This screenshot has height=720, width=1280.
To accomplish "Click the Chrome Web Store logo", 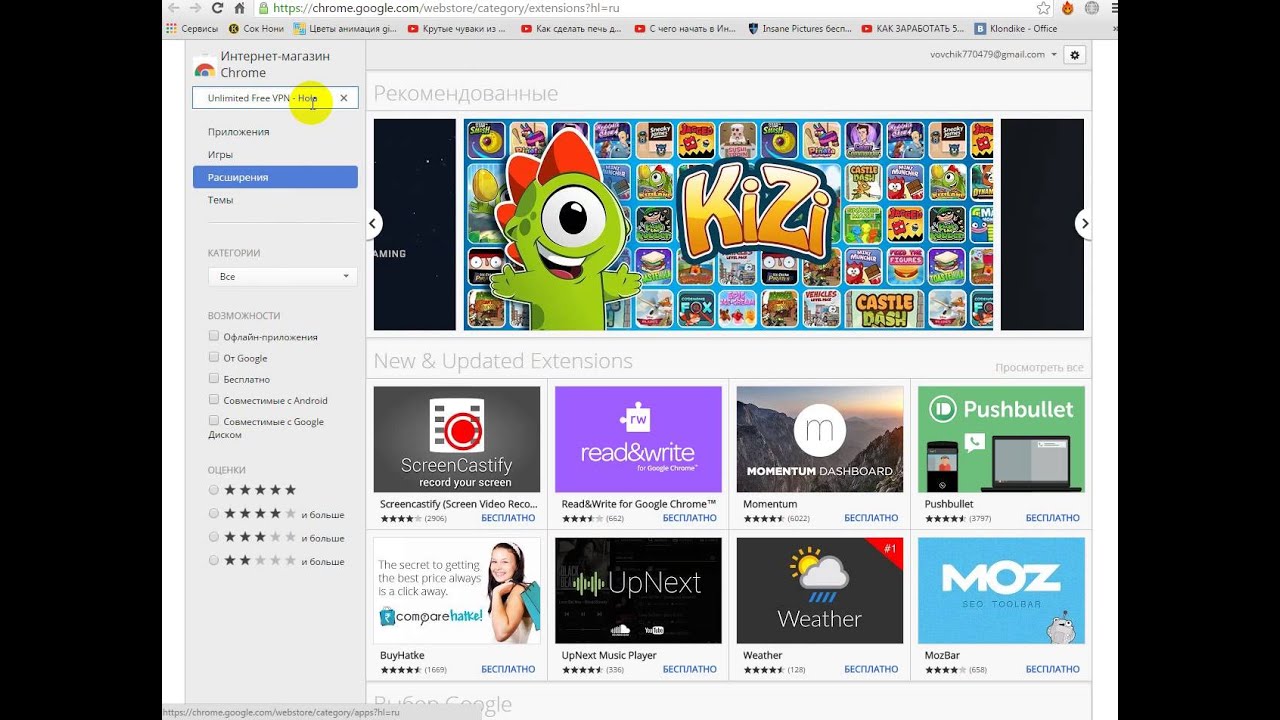I will (x=205, y=66).
